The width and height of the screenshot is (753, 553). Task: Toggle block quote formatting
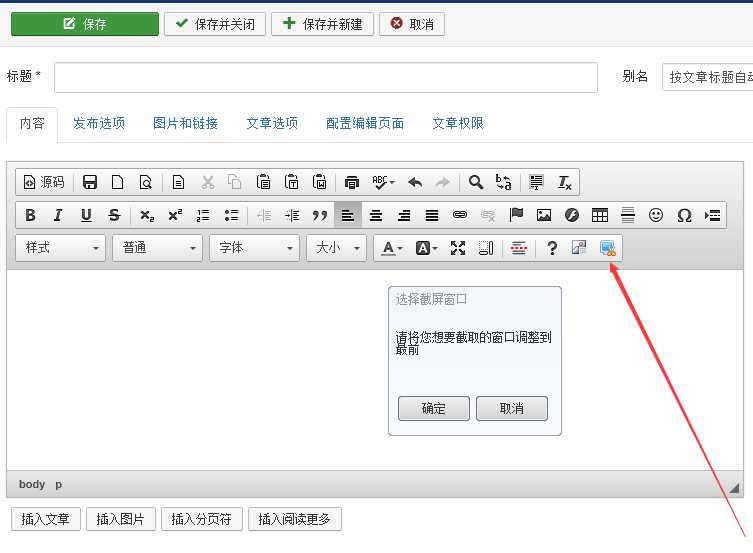tap(320, 215)
